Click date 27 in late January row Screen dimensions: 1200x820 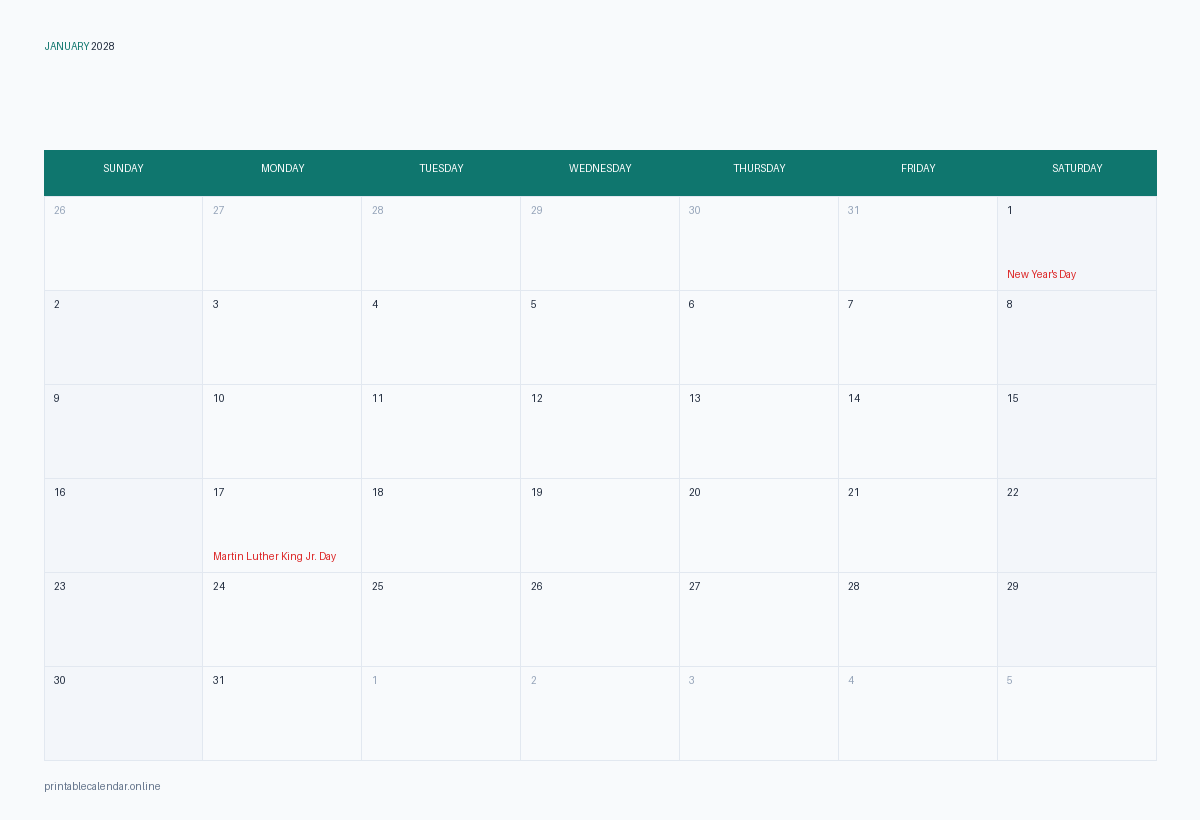694,586
